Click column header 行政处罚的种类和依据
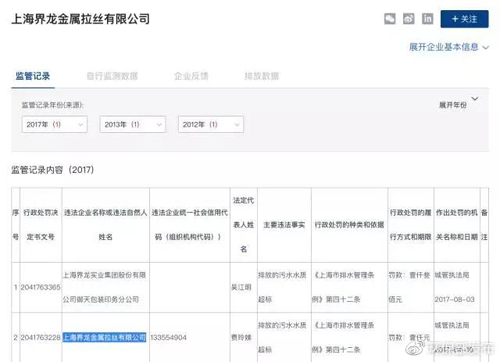The width and height of the screenshot is (500, 362). [x=349, y=225]
